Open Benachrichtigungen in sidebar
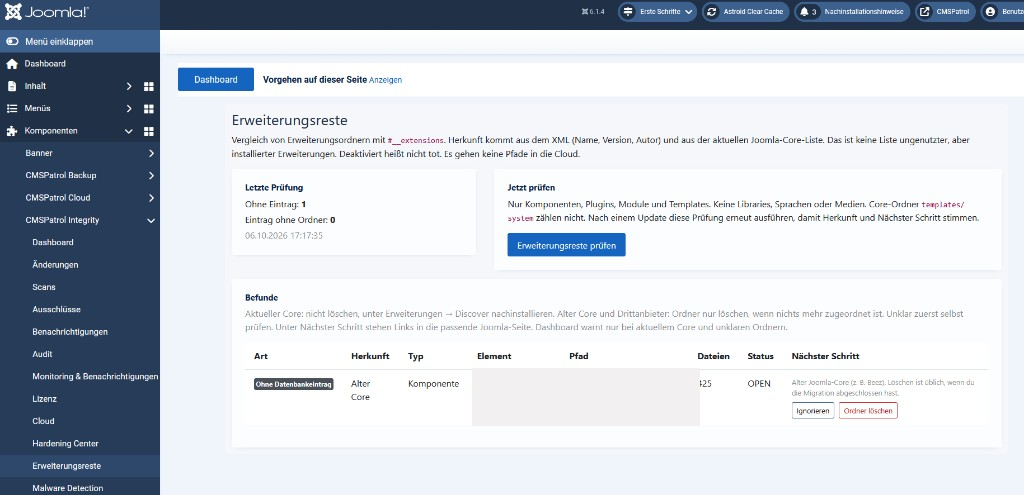This screenshot has width=1024, height=495. pyautogui.click(x=71, y=332)
